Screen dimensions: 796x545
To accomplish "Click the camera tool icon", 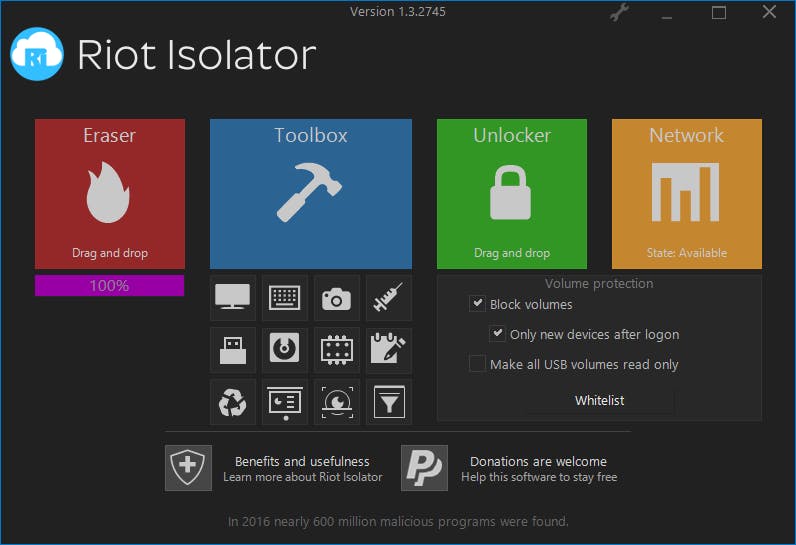I will point(337,297).
